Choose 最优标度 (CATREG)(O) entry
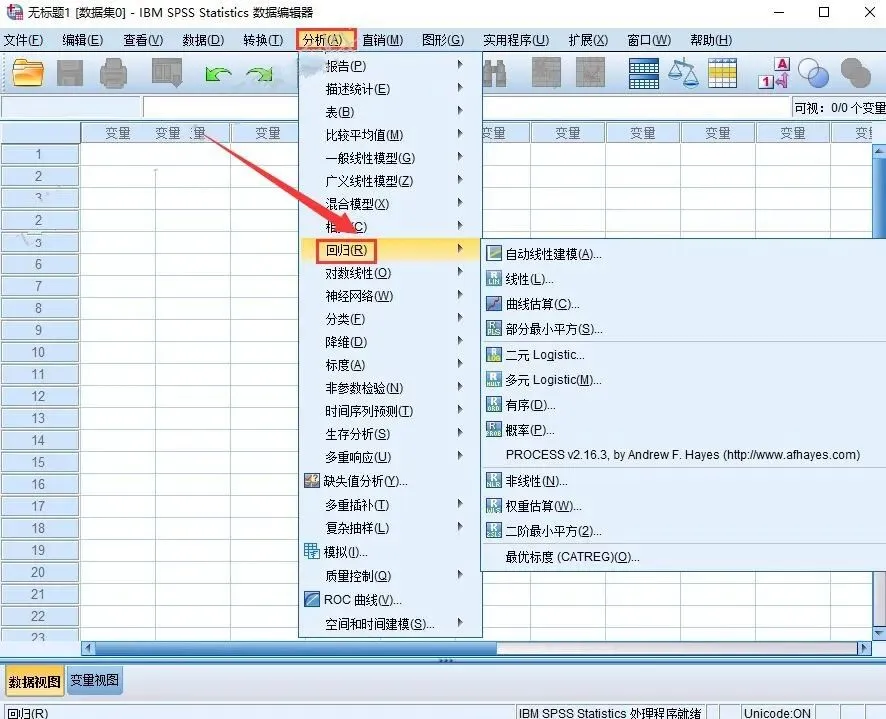Viewport: 886px width, 719px height. click(x=572, y=557)
